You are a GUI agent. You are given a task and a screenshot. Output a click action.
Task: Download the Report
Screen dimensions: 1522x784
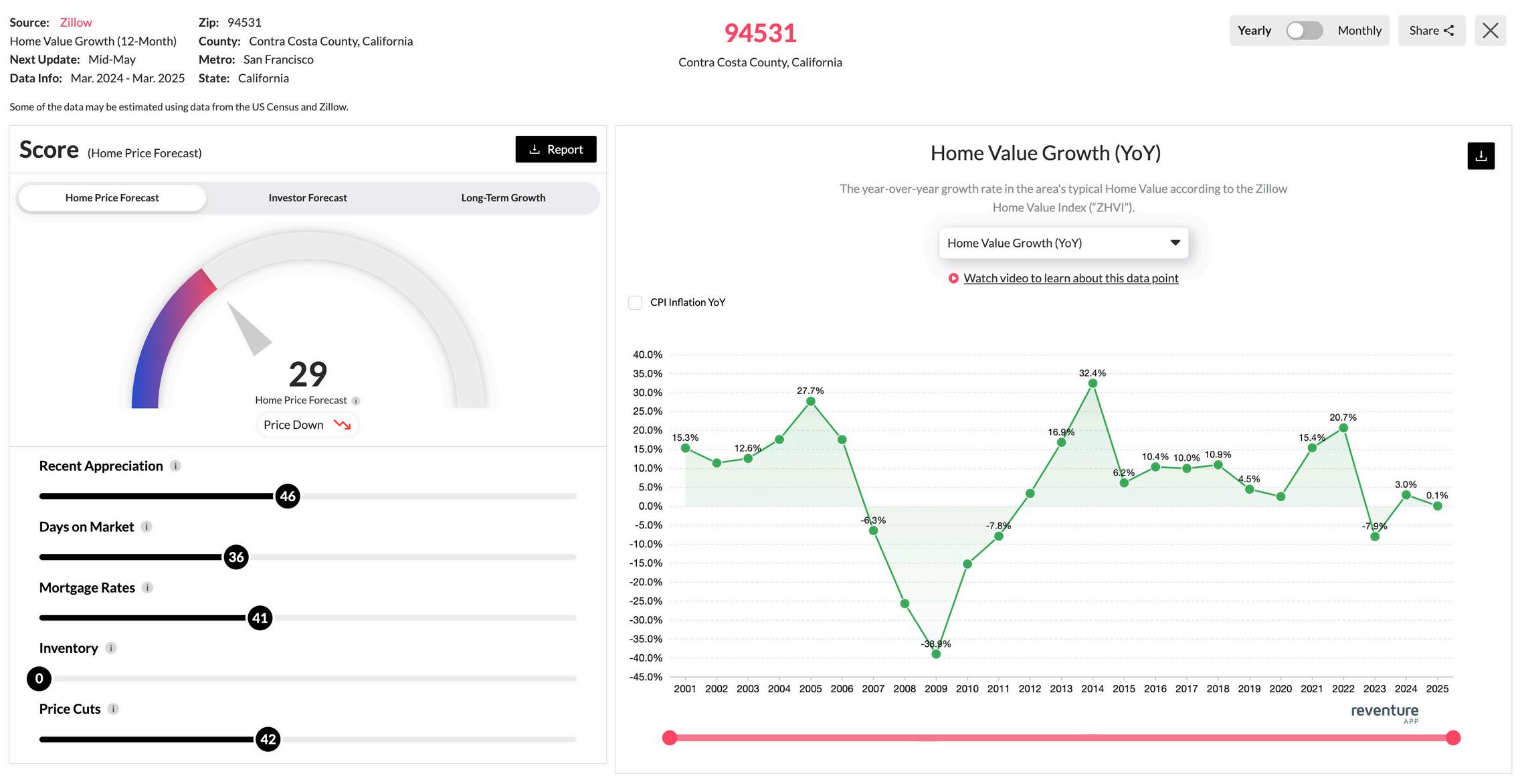(555, 149)
